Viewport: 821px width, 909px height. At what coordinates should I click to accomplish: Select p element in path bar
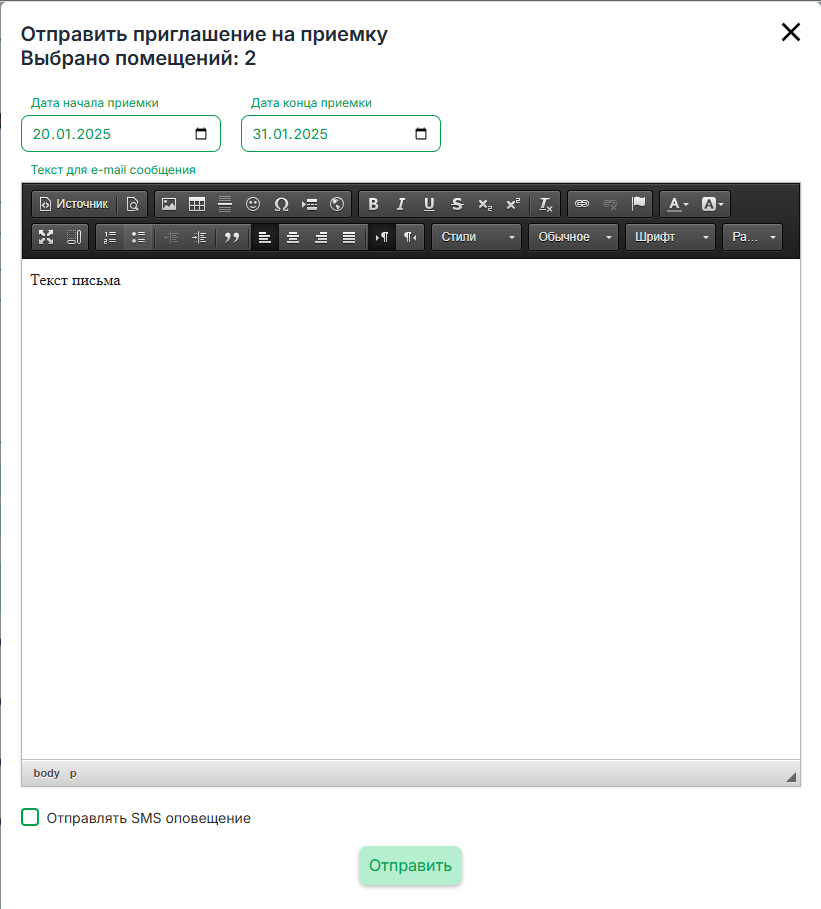[73, 773]
